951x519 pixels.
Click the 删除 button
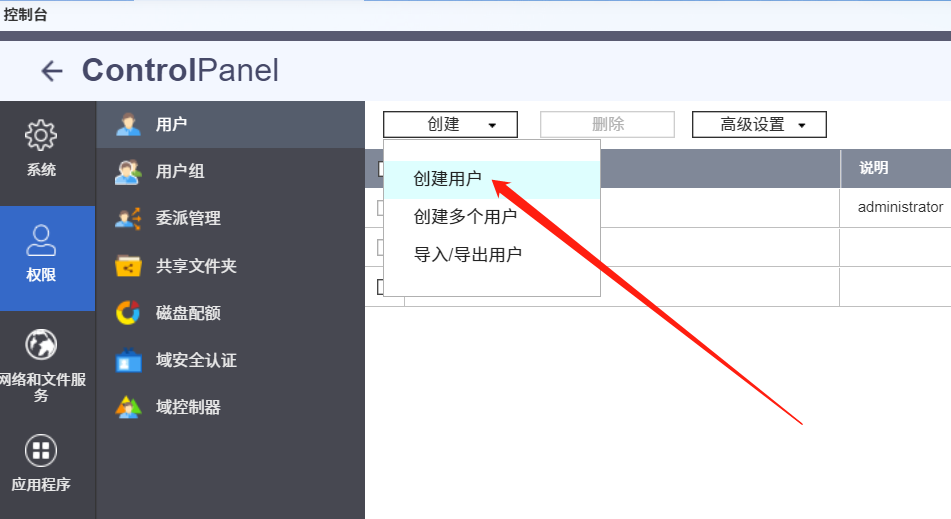[x=607, y=125]
